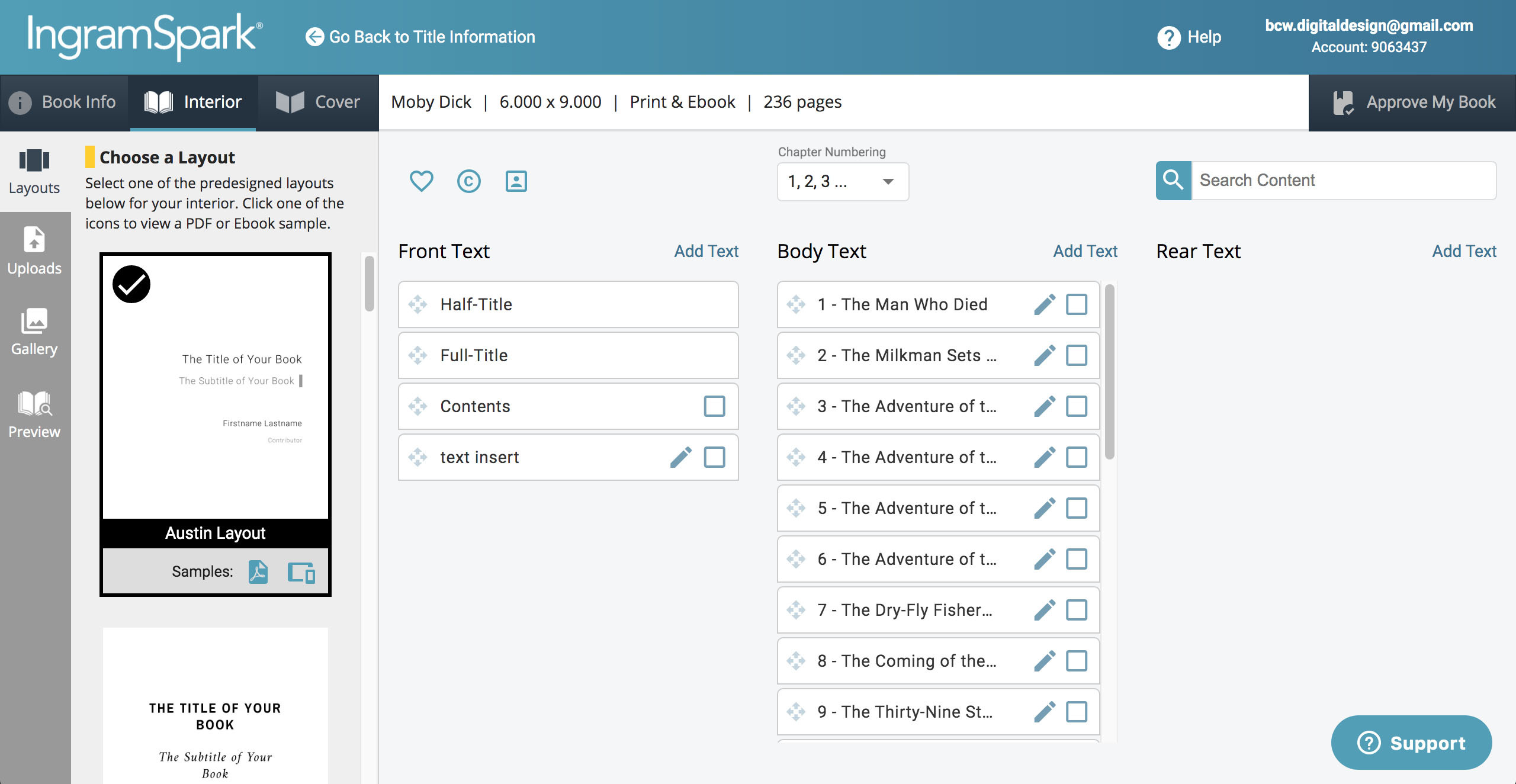Select 6 - The Adventure of t… row

click(939, 559)
